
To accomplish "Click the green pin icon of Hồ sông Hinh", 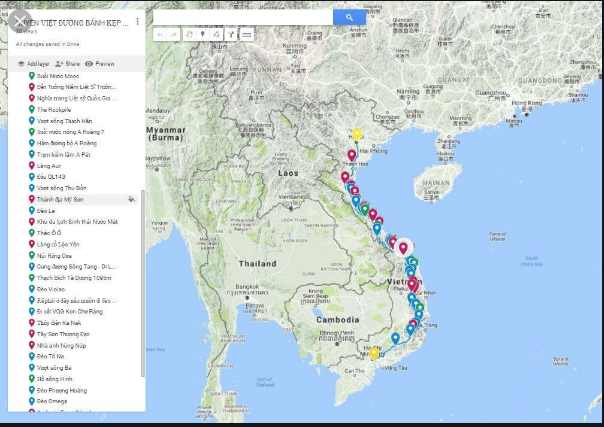I will pyautogui.click(x=32, y=379).
